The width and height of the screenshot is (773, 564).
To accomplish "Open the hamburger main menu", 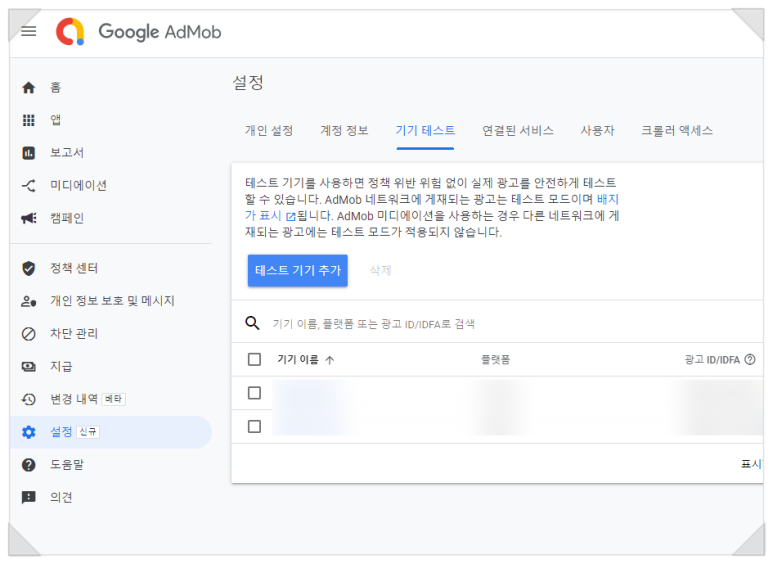I will (x=29, y=32).
